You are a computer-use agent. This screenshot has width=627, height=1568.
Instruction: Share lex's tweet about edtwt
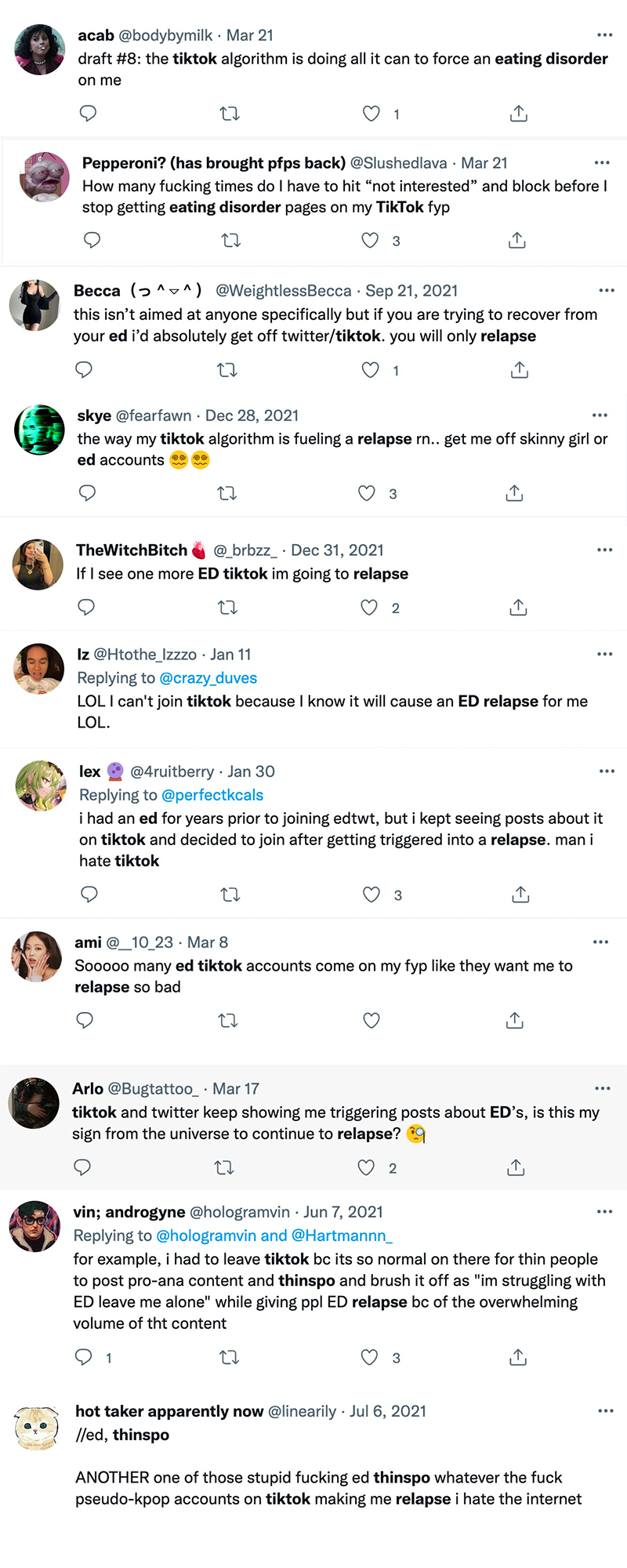click(x=520, y=895)
